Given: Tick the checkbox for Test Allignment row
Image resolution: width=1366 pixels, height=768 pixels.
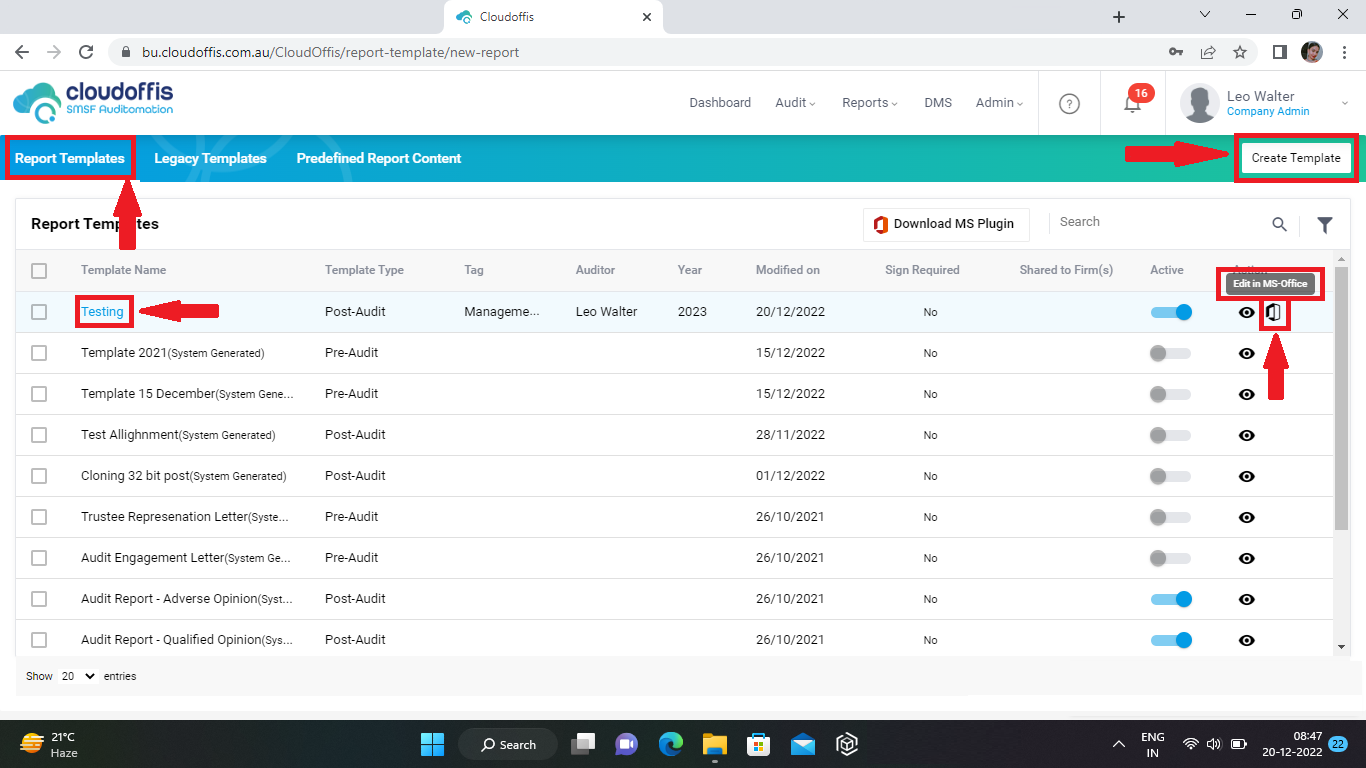Looking at the screenshot, I should coord(39,435).
